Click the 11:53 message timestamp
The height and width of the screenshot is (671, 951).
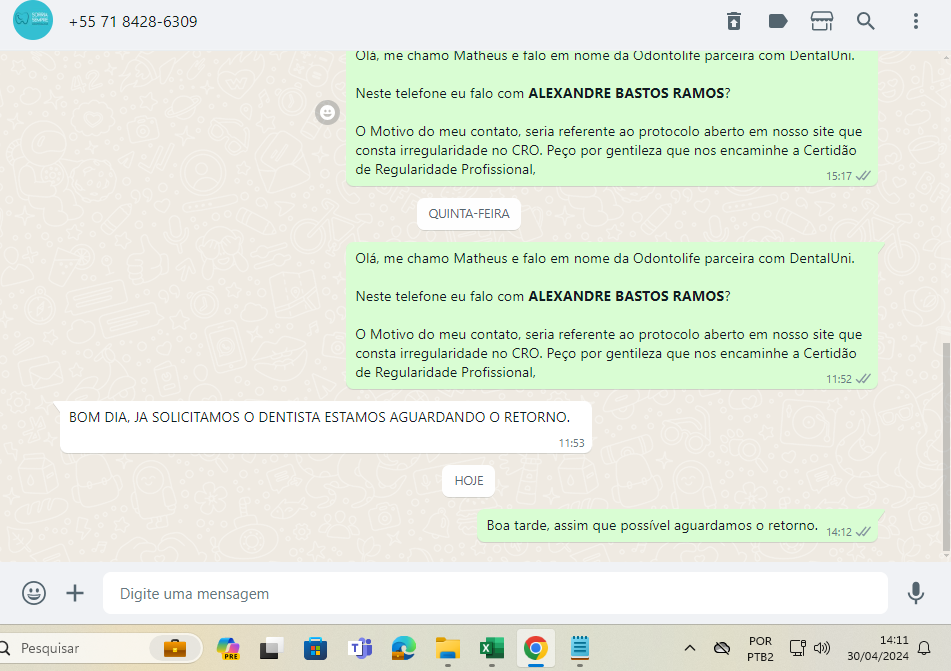click(x=571, y=443)
